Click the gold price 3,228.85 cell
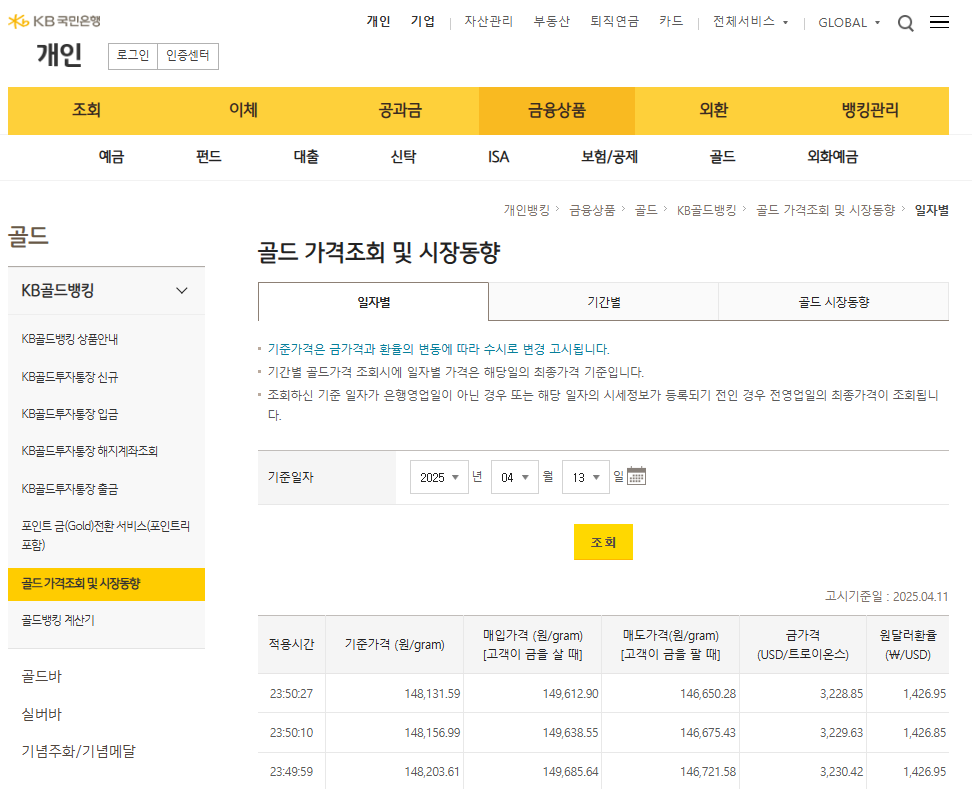This screenshot has width=972, height=789. (803, 694)
